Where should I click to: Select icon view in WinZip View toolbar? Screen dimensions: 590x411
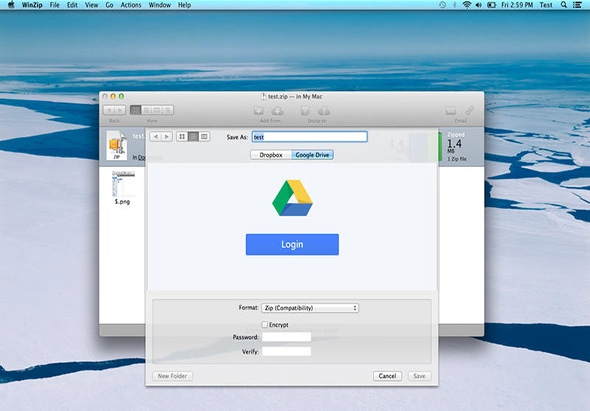(x=135, y=110)
